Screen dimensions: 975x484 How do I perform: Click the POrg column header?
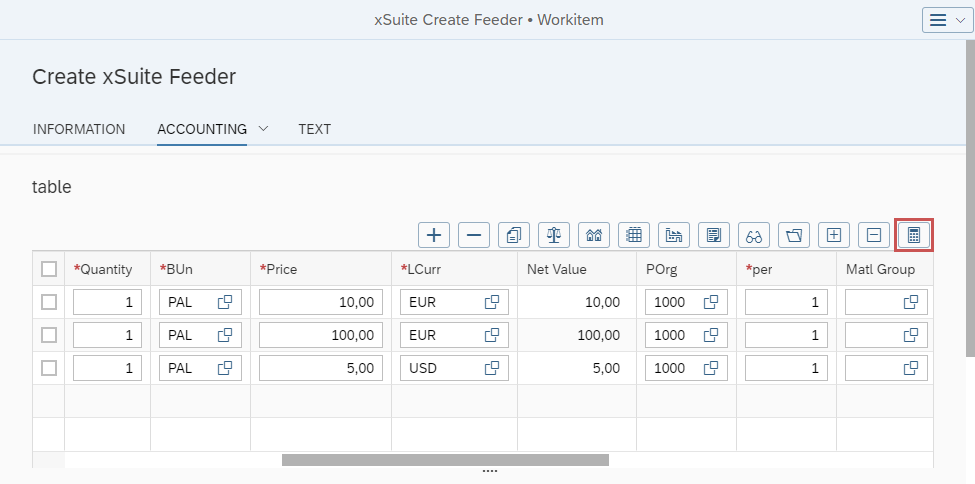click(686, 269)
